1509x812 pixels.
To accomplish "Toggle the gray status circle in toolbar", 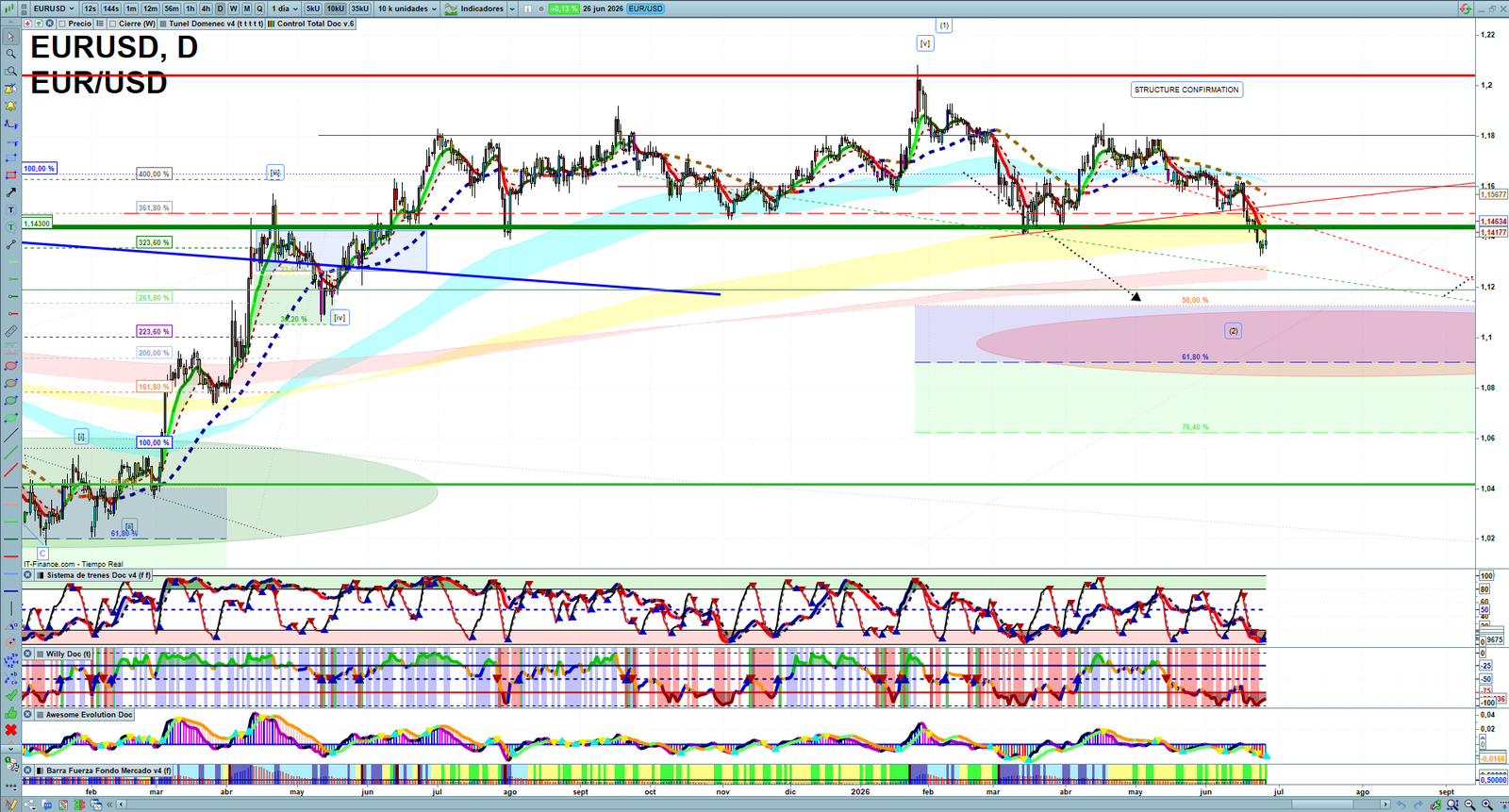I will pyautogui.click(x=541, y=8).
